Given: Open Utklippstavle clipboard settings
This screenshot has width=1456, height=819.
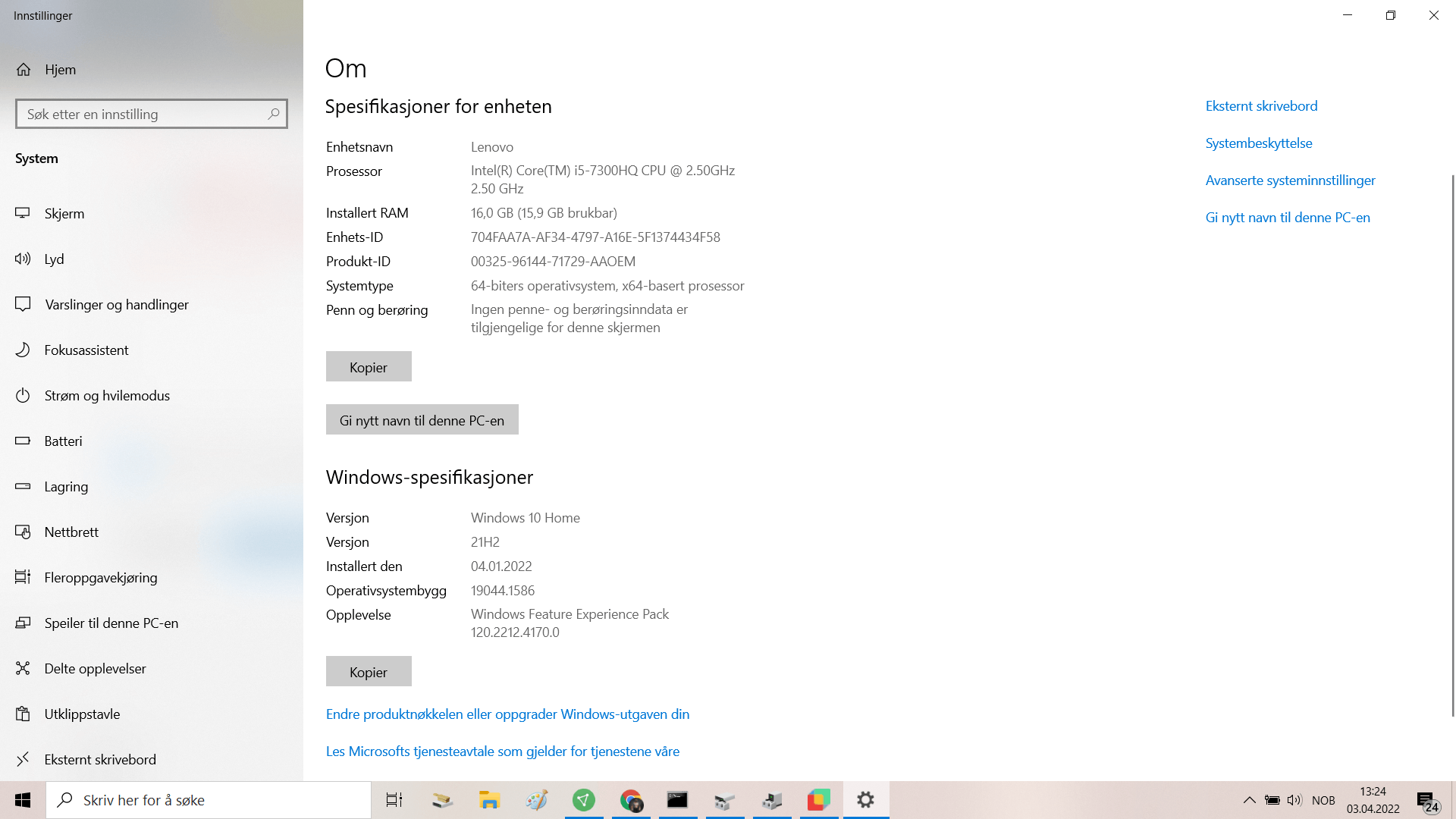Looking at the screenshot, I should pos(82,714).
